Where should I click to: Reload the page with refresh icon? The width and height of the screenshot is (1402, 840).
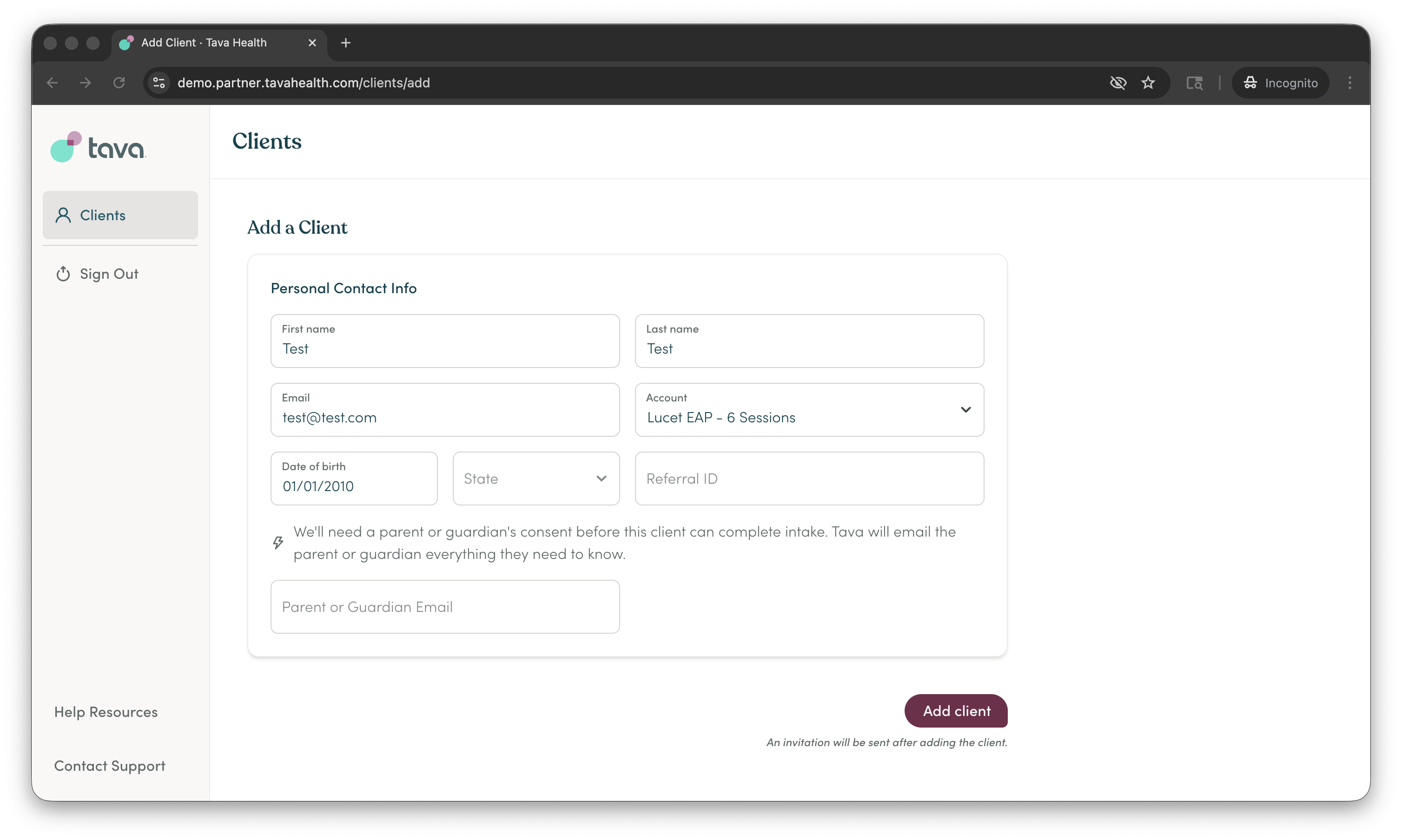coord(119,83)
